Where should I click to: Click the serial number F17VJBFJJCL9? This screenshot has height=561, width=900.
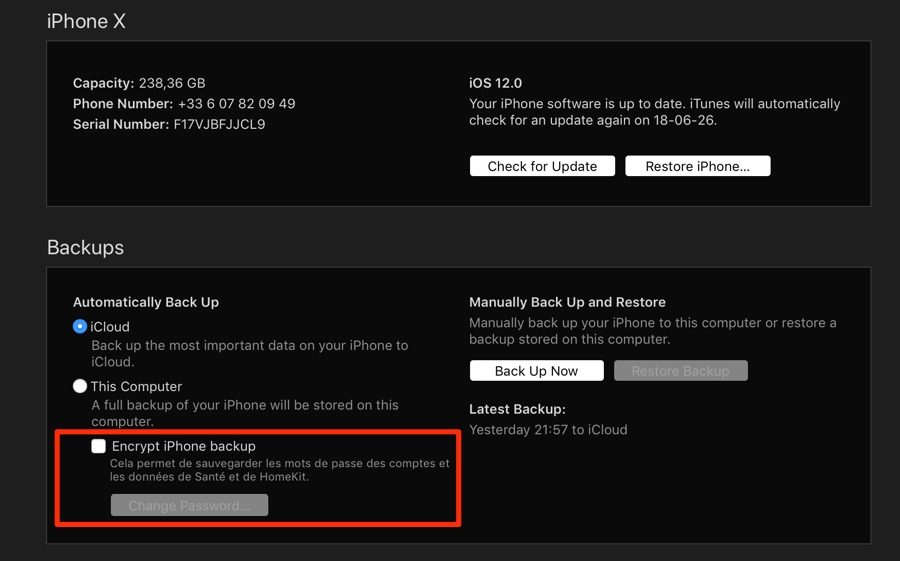219,125
